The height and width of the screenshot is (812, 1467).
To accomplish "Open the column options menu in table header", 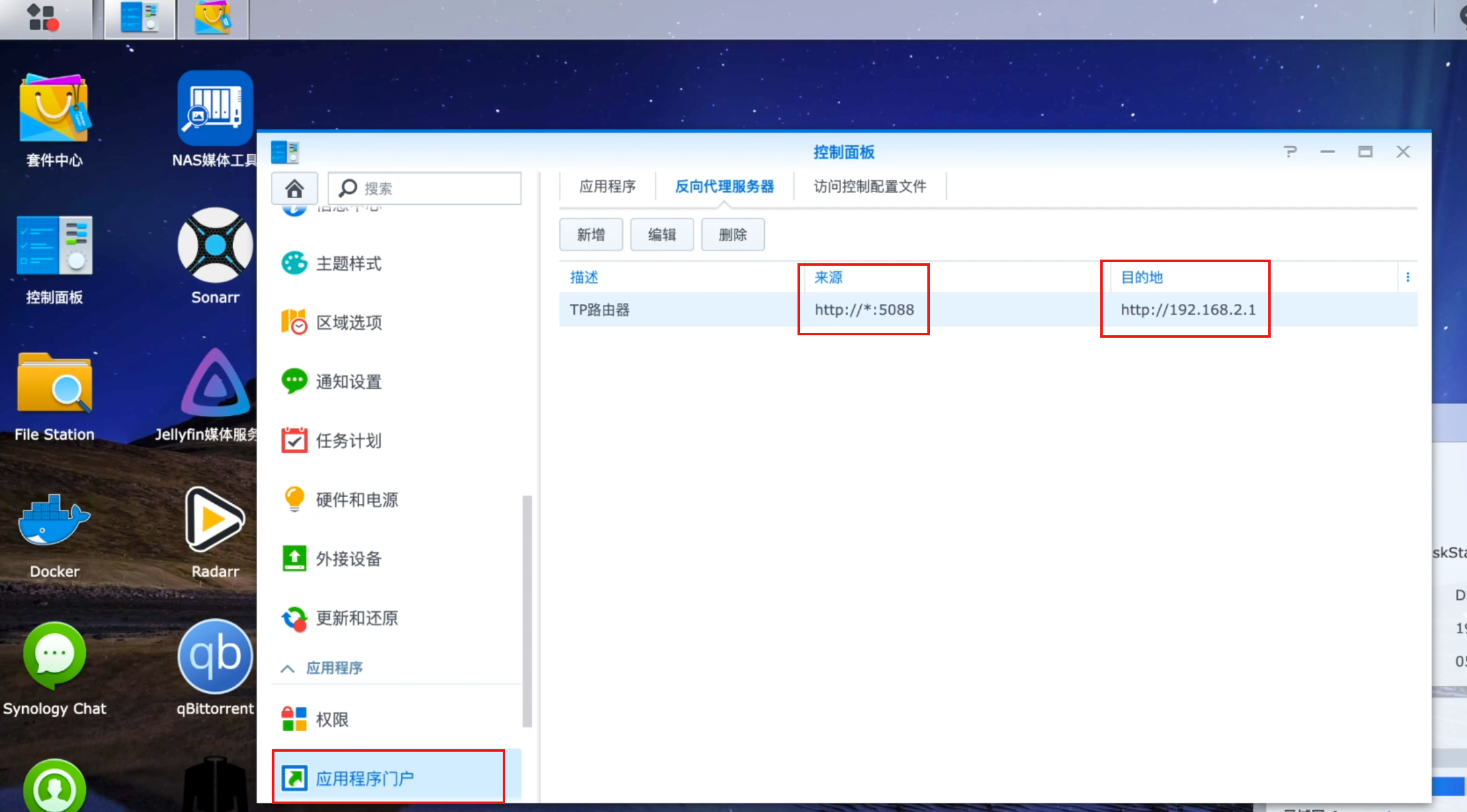I will tap(1407, 277).
